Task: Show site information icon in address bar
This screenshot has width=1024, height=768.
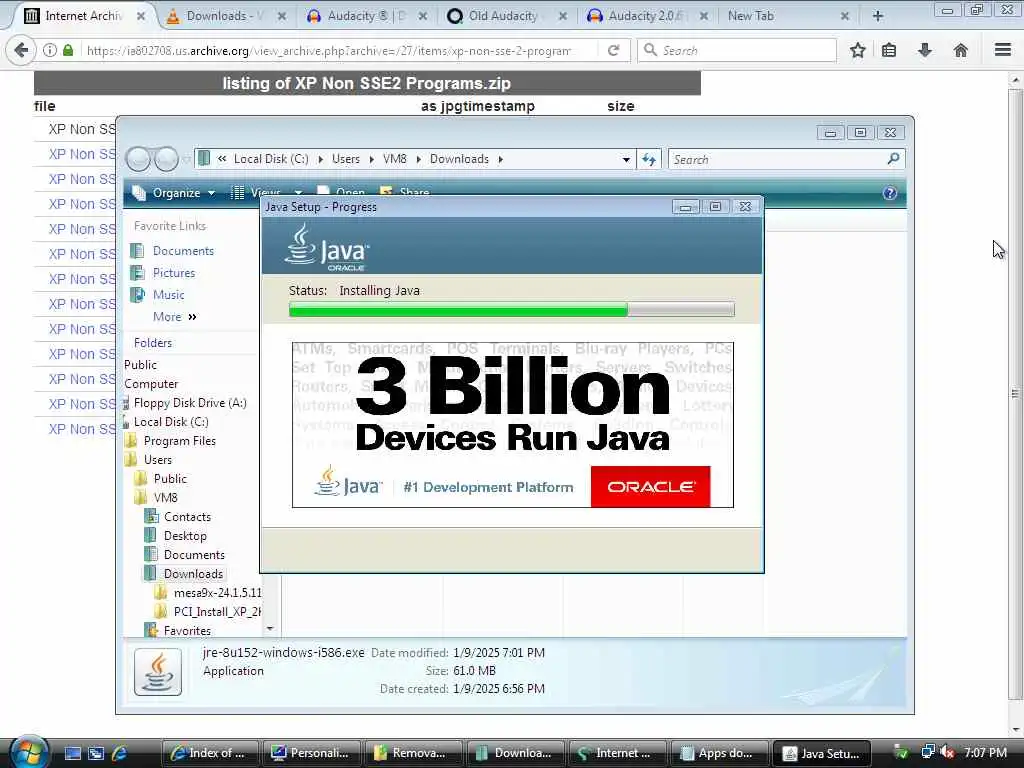Action: [x=50, y=50]
